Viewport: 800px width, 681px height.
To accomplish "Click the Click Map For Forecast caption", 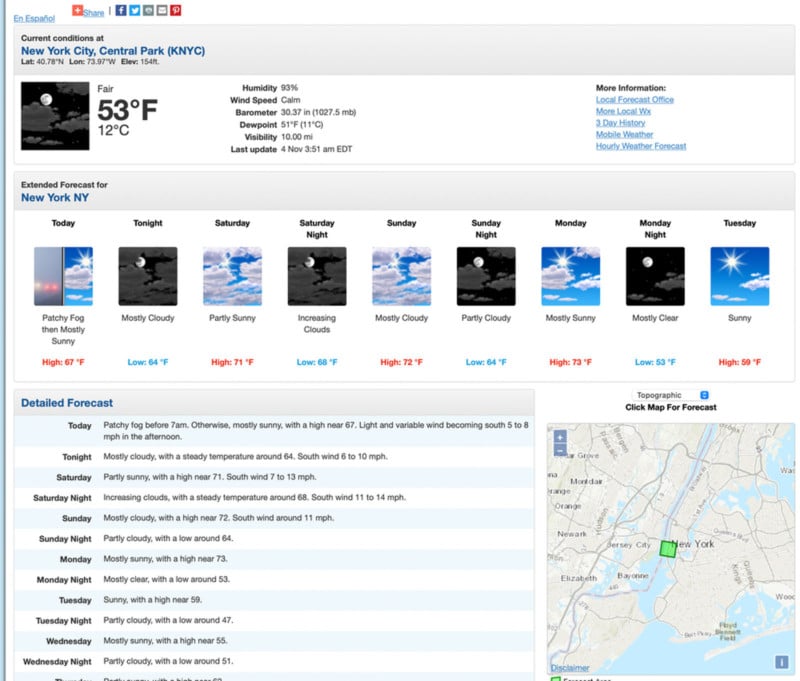I will 670,407.
